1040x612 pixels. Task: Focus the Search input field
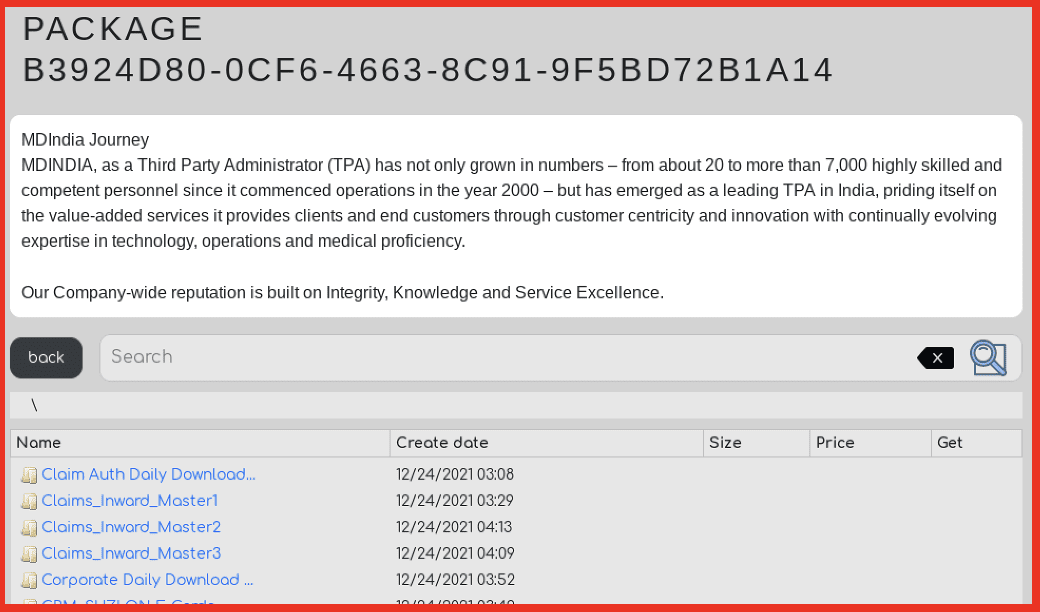click(x=507, y=357)
